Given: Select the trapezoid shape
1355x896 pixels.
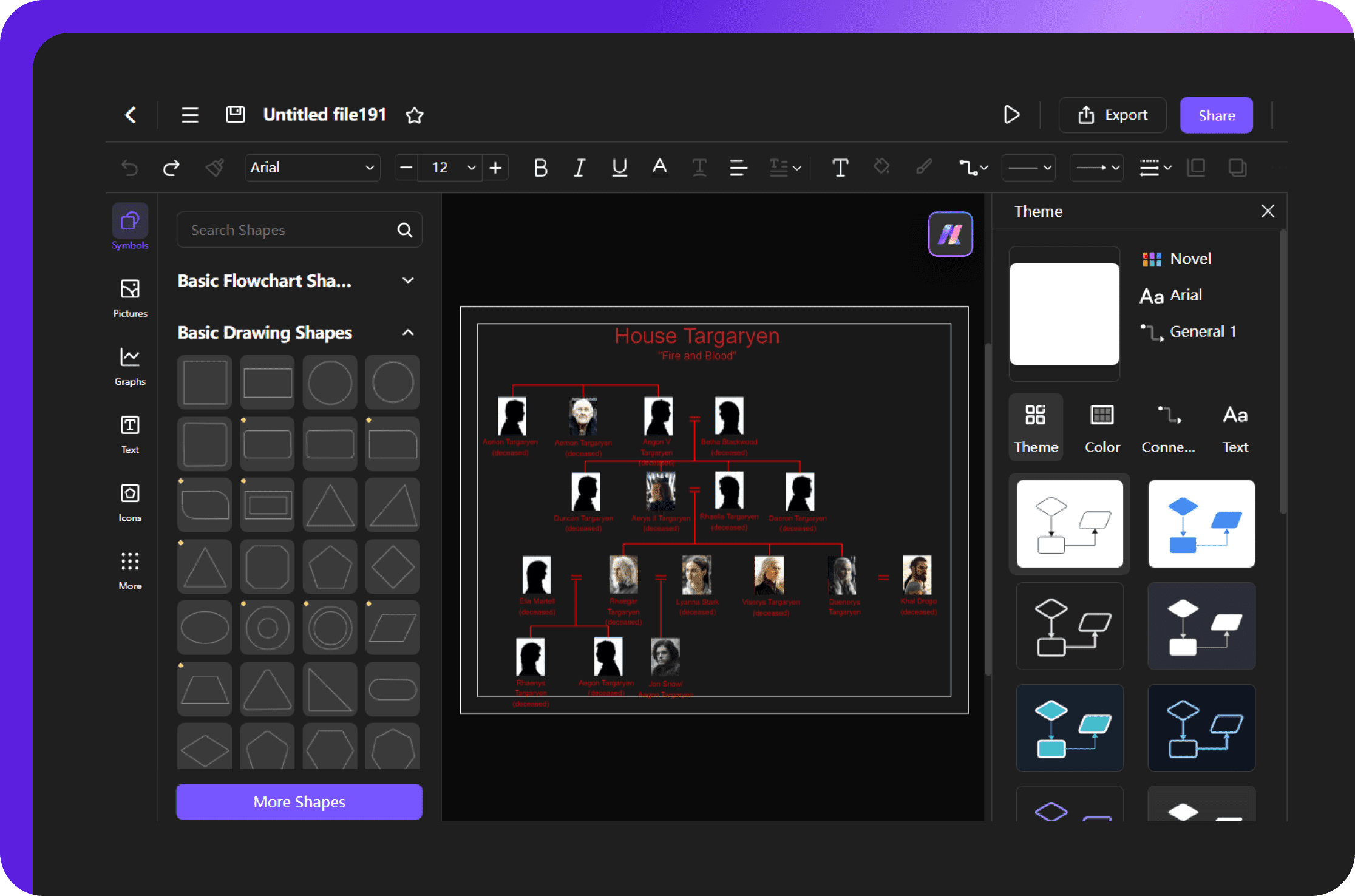Looking at the screenshot, I should click(205, 689).
